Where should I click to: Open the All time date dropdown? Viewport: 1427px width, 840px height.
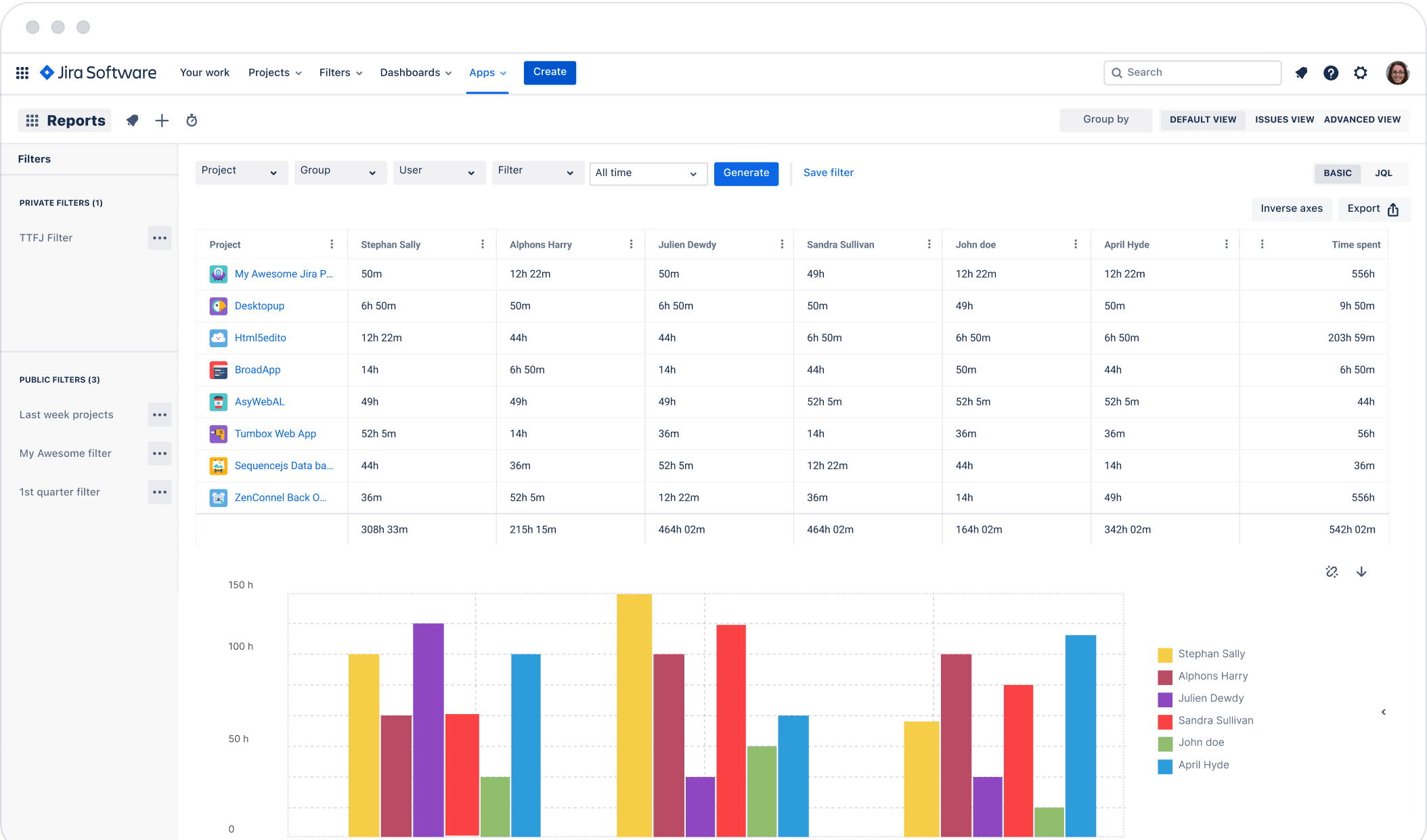[x=648, y=174]
